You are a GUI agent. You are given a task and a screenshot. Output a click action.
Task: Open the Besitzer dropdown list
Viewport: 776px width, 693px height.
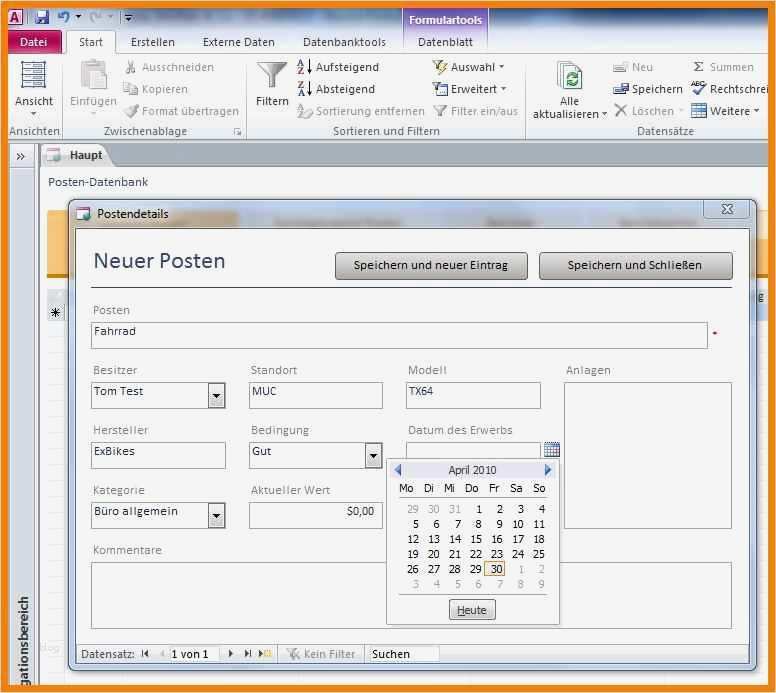click(x=216, y=396)
